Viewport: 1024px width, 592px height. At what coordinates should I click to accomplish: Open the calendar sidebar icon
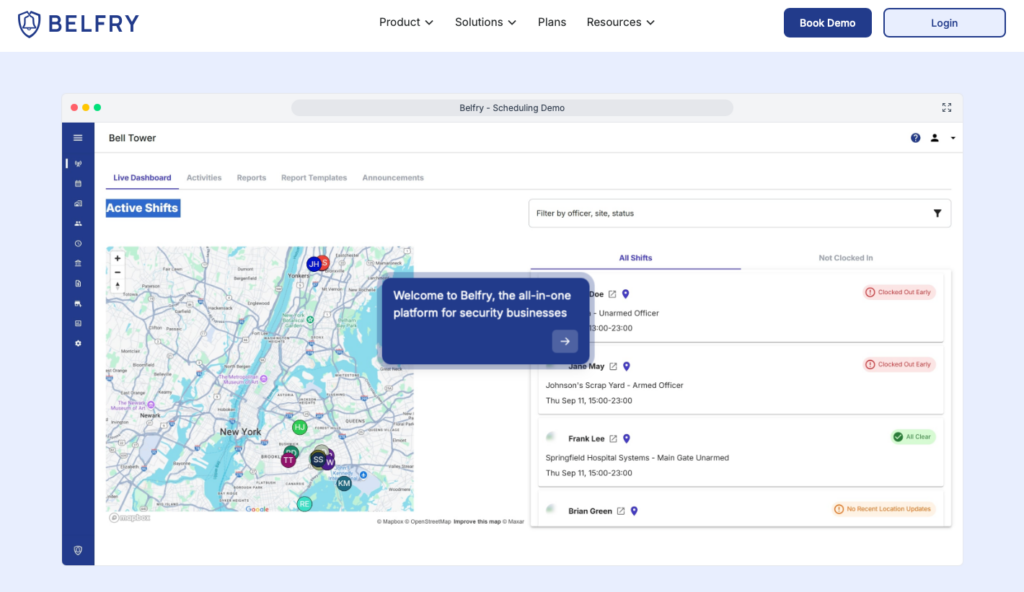pyautogui.click(x=78, y=184)
